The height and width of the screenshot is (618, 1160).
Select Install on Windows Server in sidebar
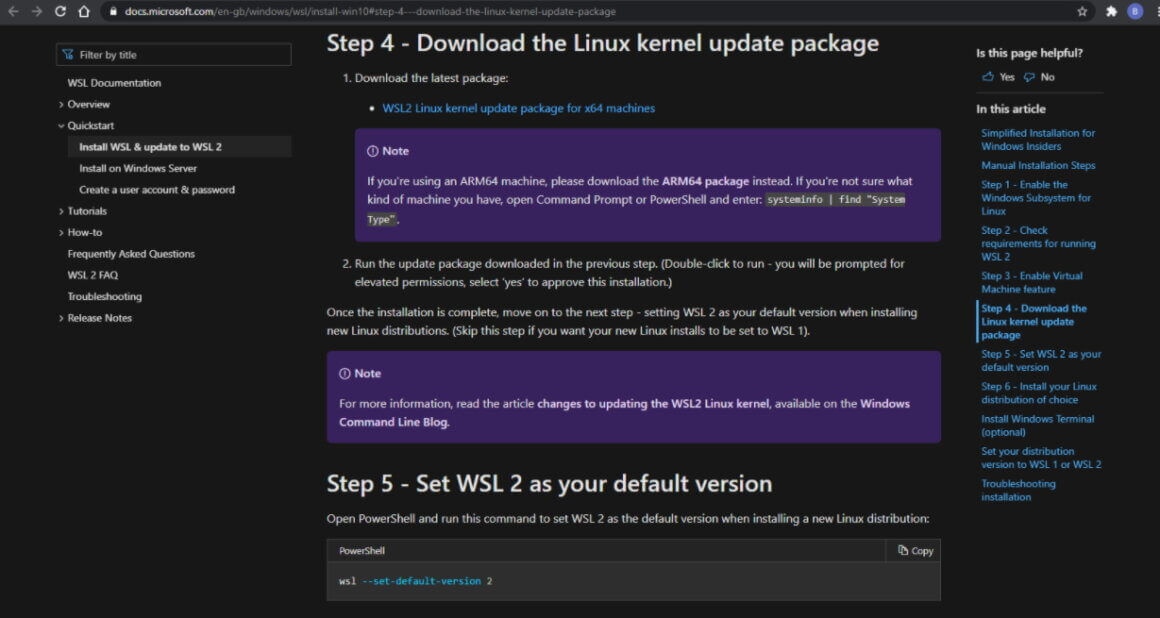[x=138, y=169]
